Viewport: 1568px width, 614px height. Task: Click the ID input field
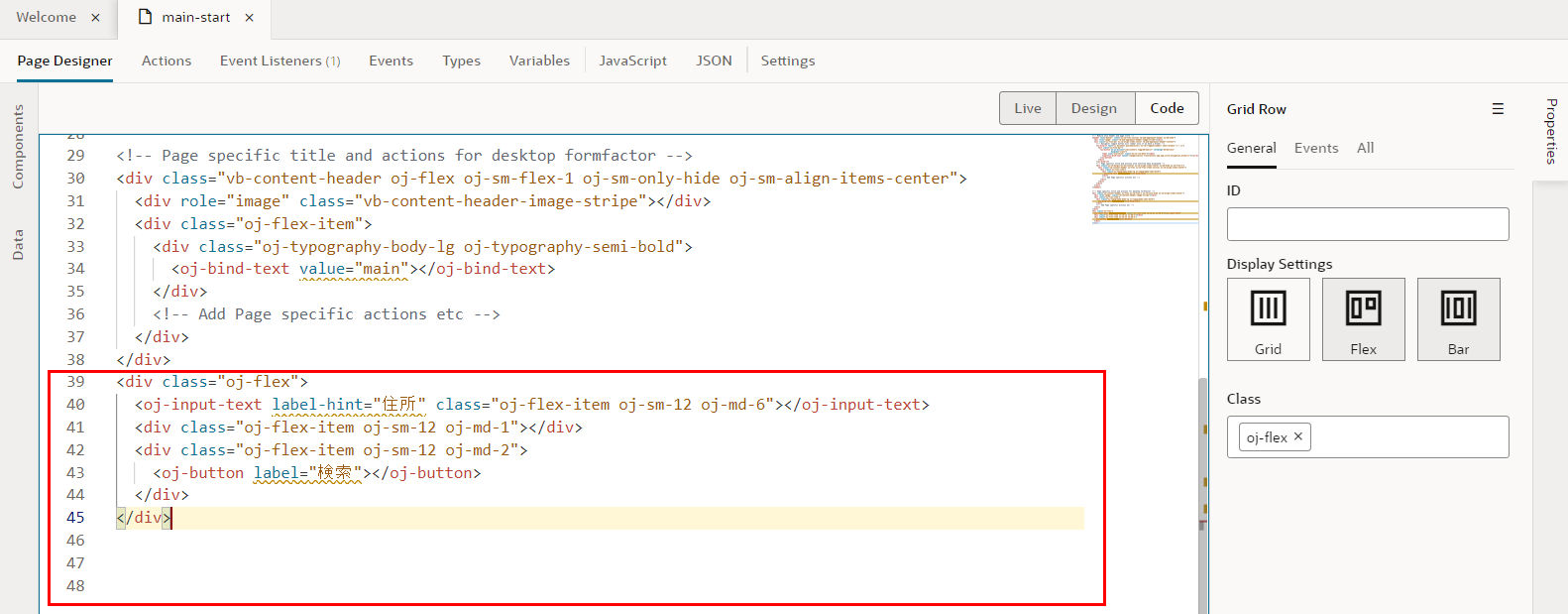[x=1367, y=224]
